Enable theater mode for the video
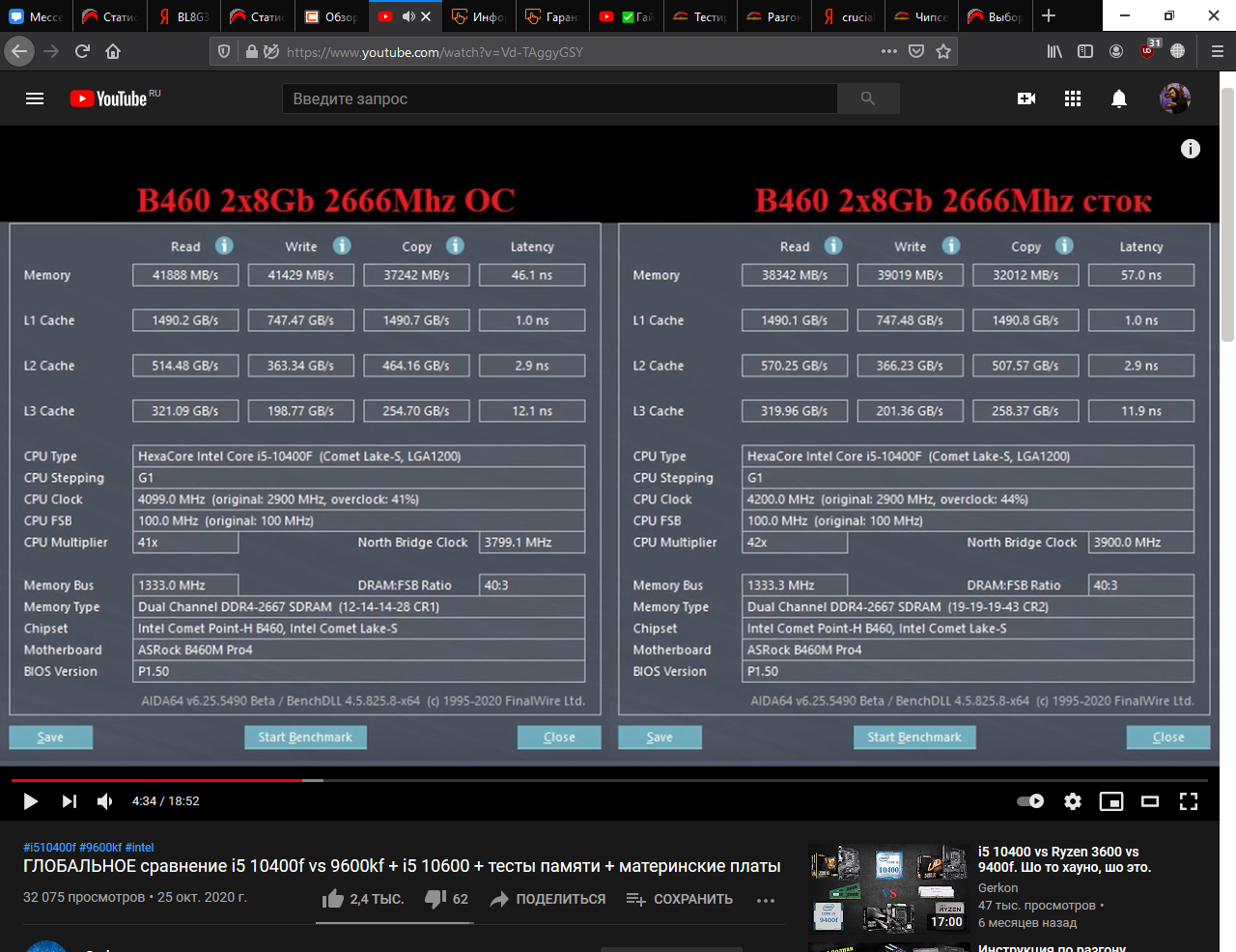 tap(1150, 801)
